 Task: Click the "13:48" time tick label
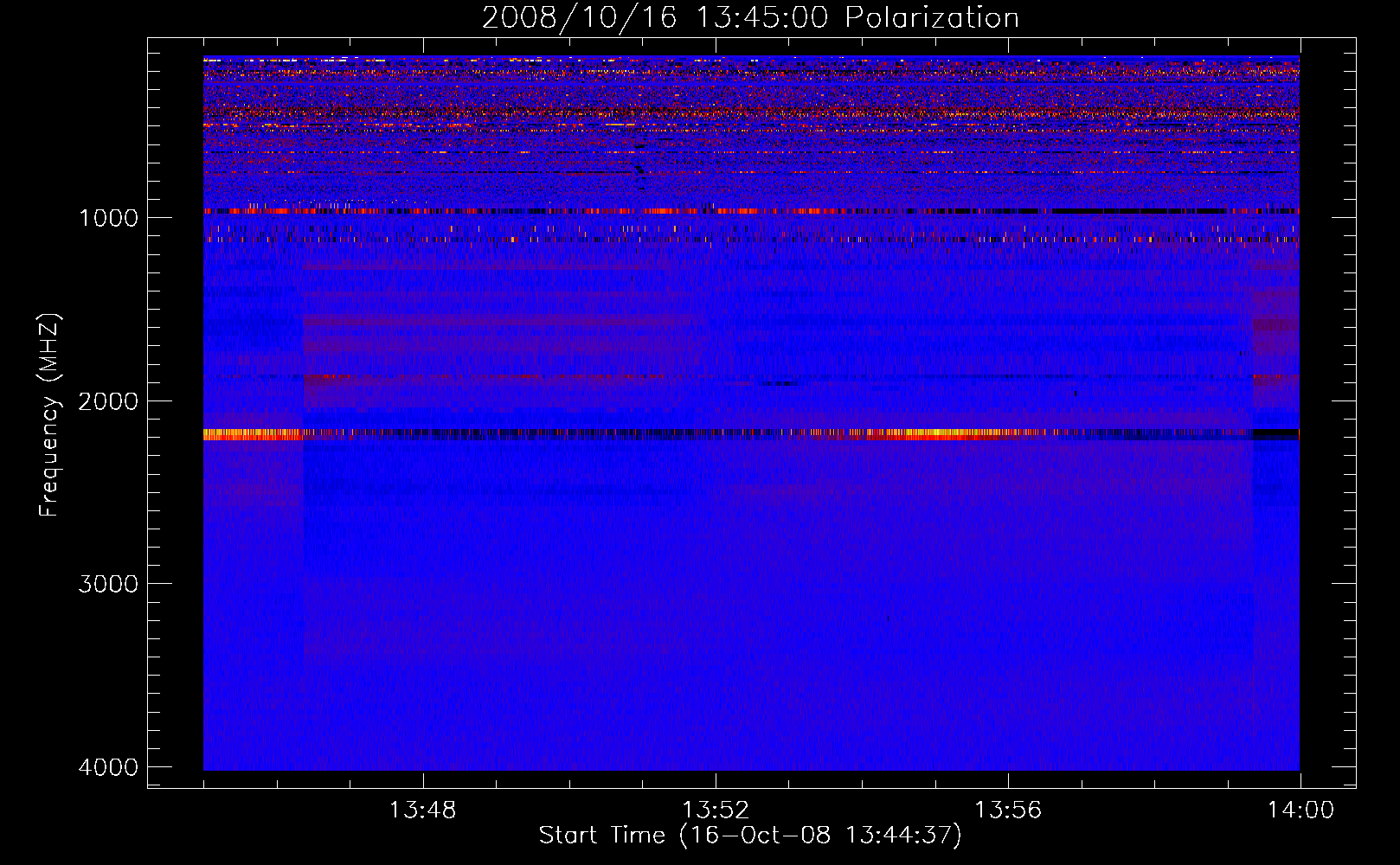422,811
